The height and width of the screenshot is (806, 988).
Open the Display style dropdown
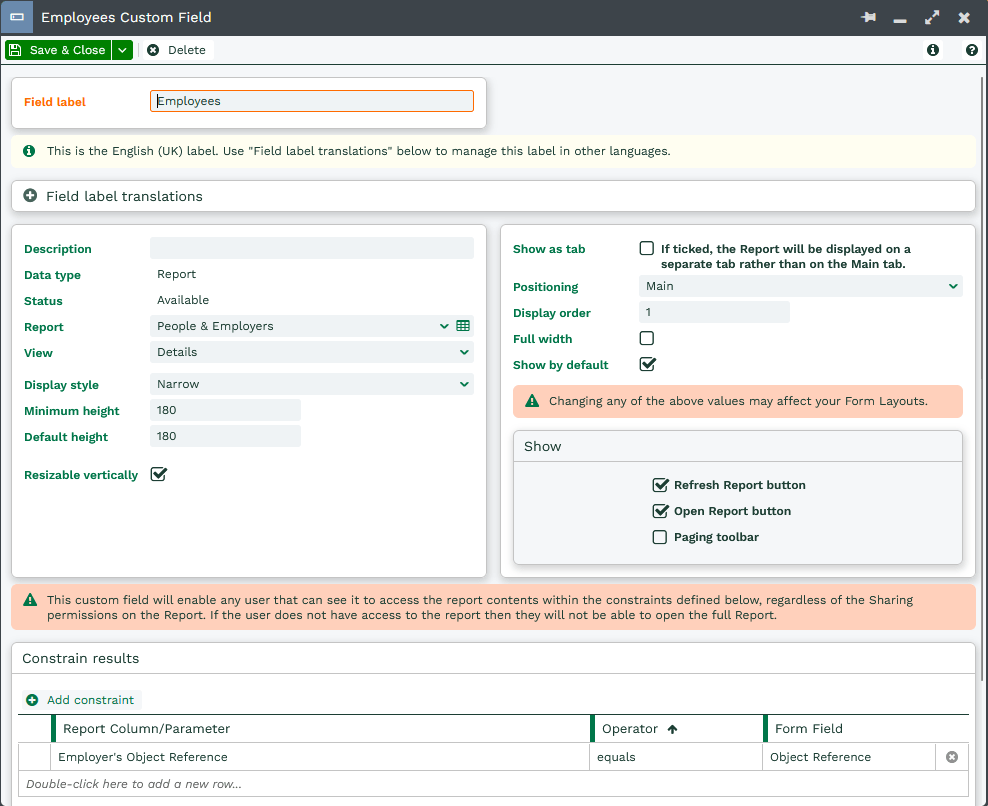point(311,384)
